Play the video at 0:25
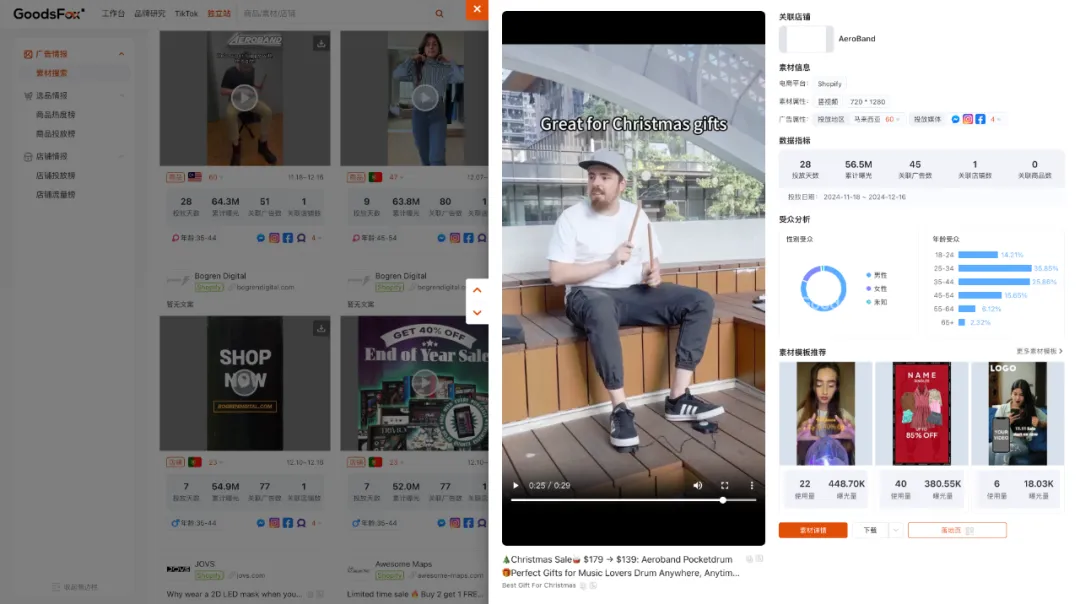Screen dimensions: 1080x604 point(515,486)
